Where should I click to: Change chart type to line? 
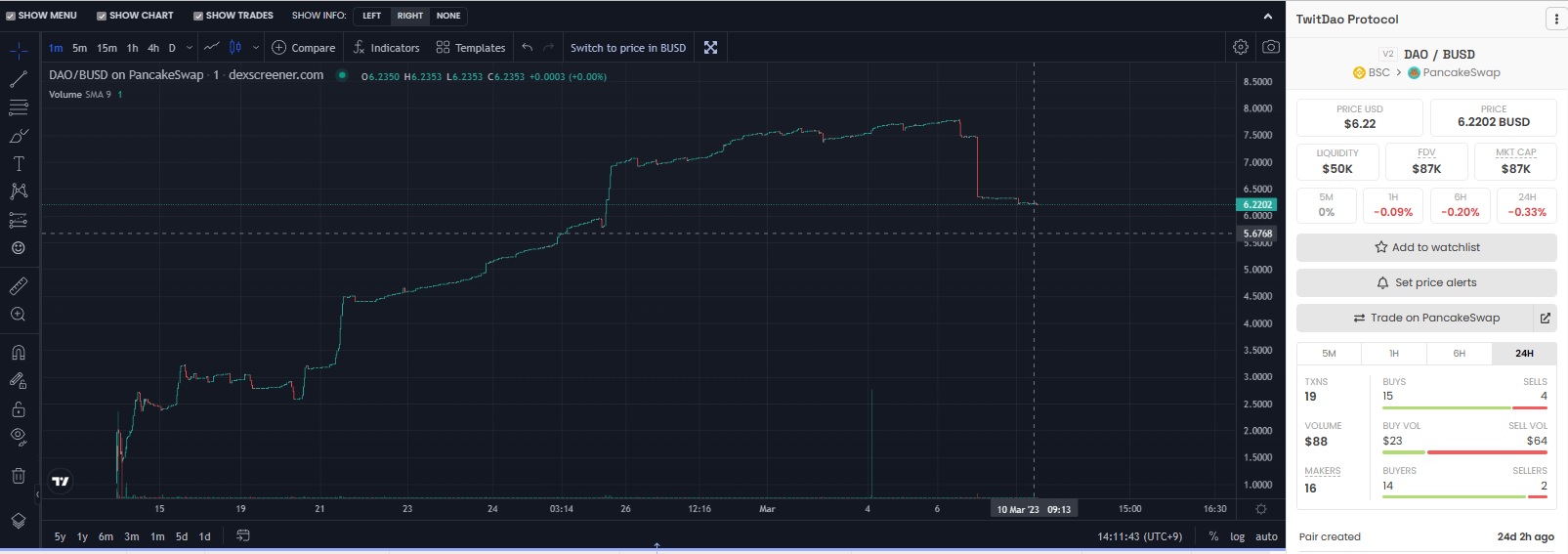[212, 47]
